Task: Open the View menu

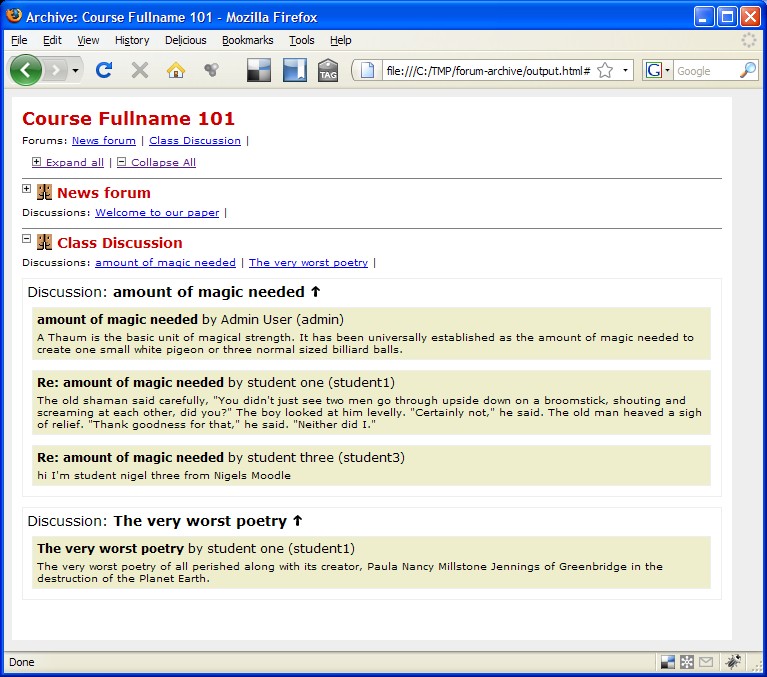Action: [88, 40]
